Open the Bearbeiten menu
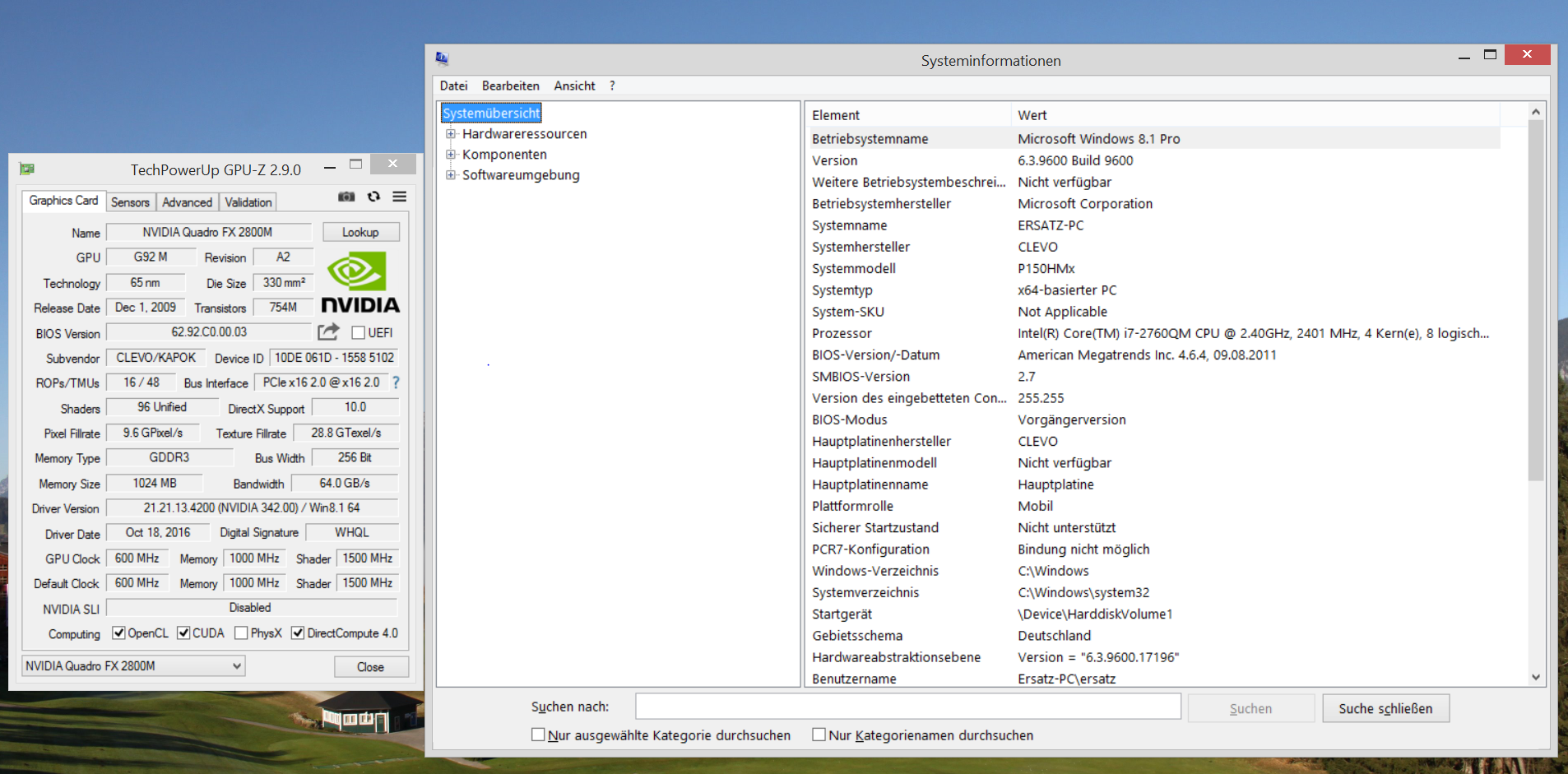This screenshot has width=1568, height=774. (x=511, y=86)
